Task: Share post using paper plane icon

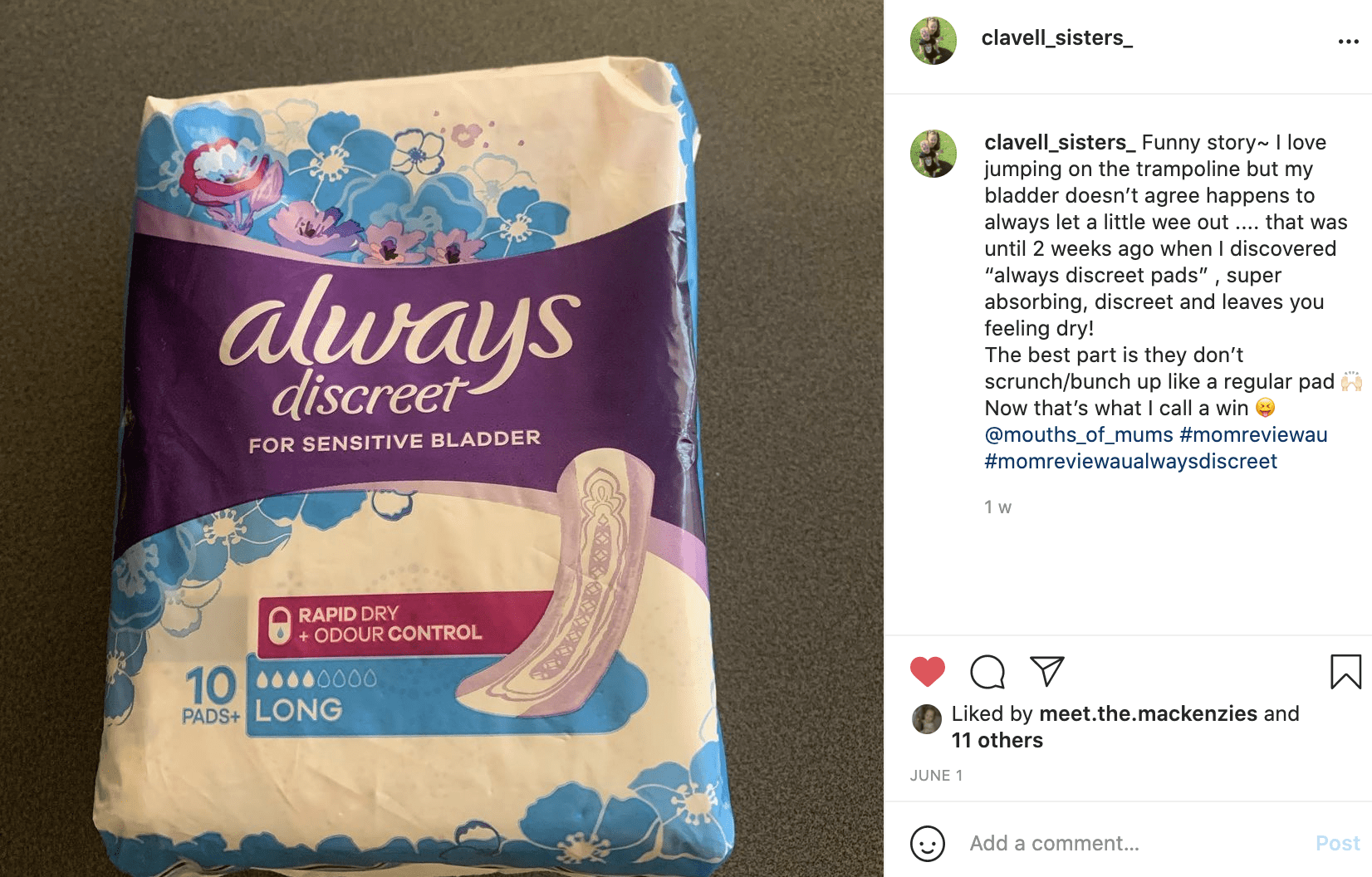Action: point(1047,671)
